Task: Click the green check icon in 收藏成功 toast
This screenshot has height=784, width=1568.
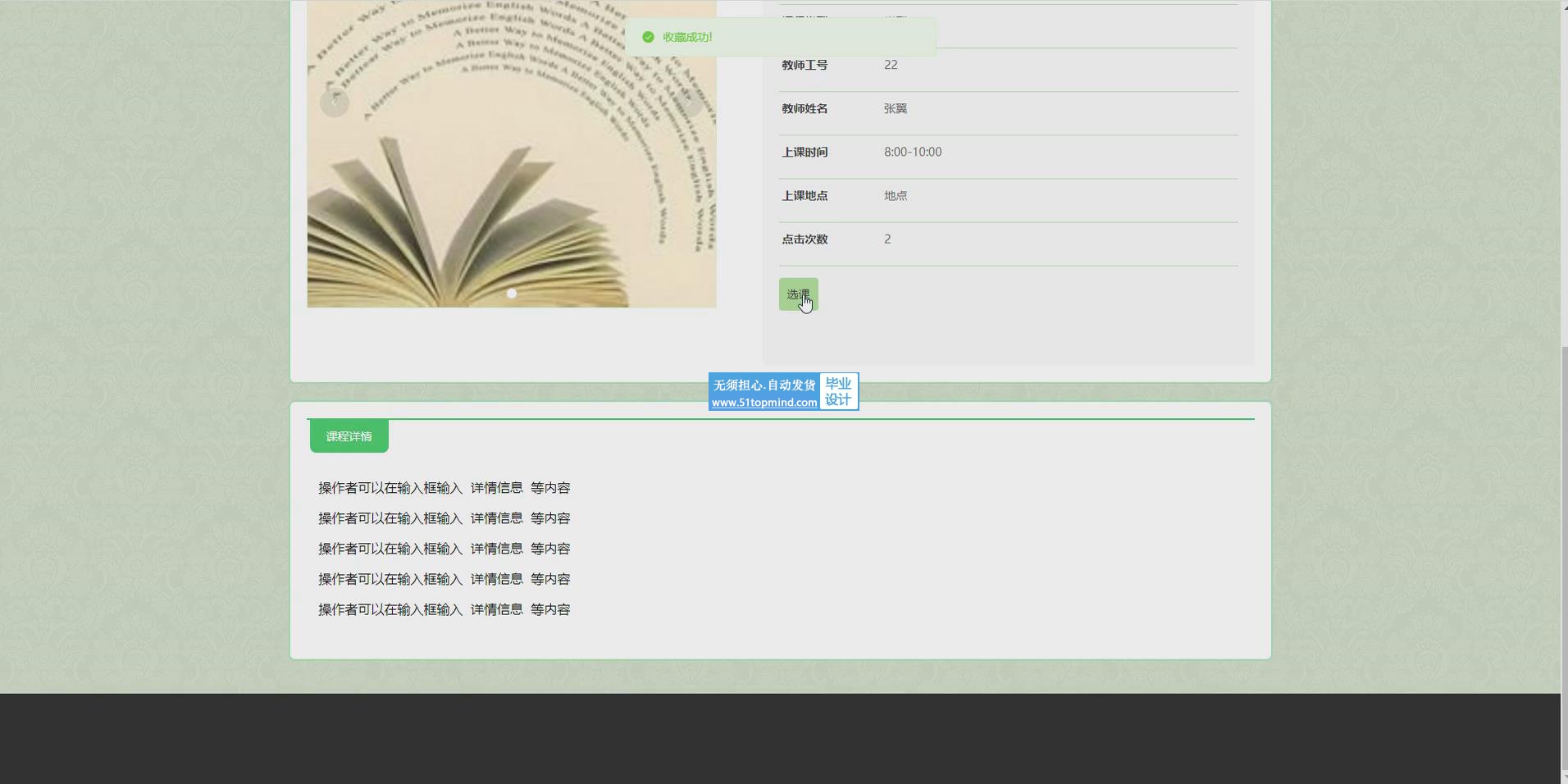Action: click(648, 37)
